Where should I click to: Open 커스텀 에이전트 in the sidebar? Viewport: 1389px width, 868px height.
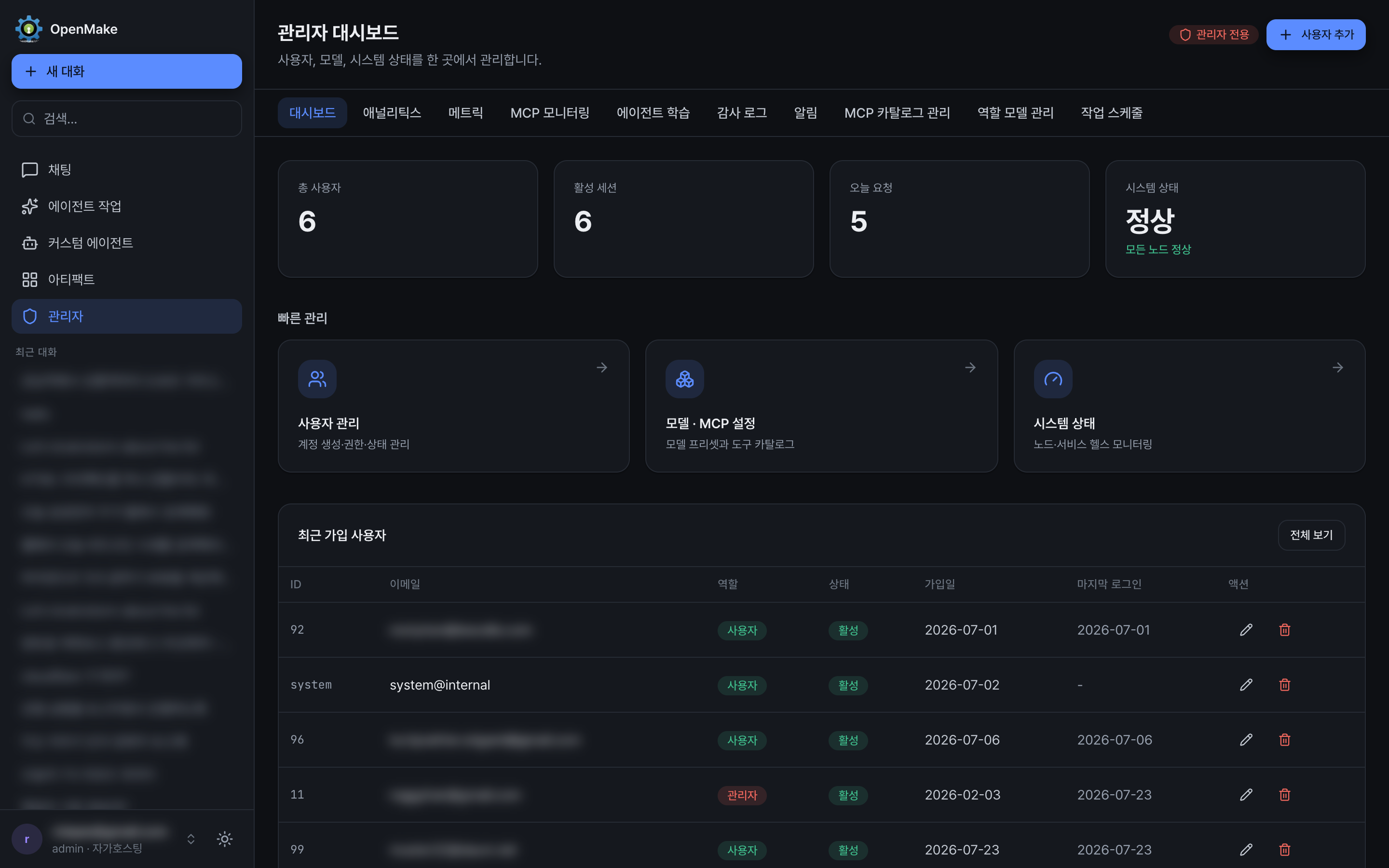click(126, 243)
